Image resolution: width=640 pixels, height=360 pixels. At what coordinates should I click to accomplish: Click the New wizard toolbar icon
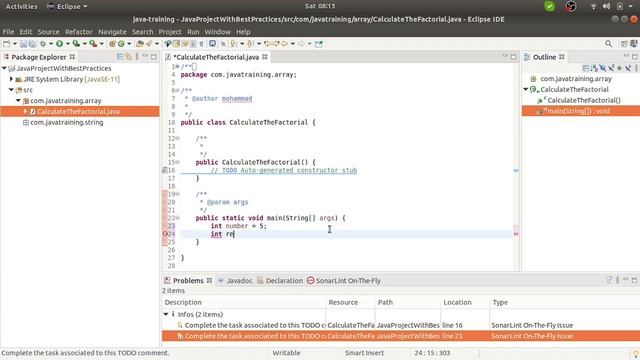pos(6,44)
